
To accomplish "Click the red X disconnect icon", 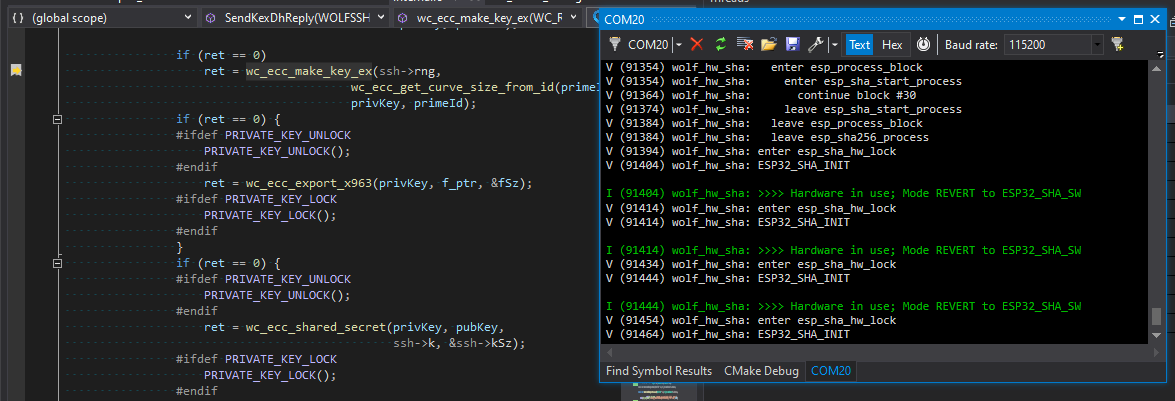I will (697, 44).
